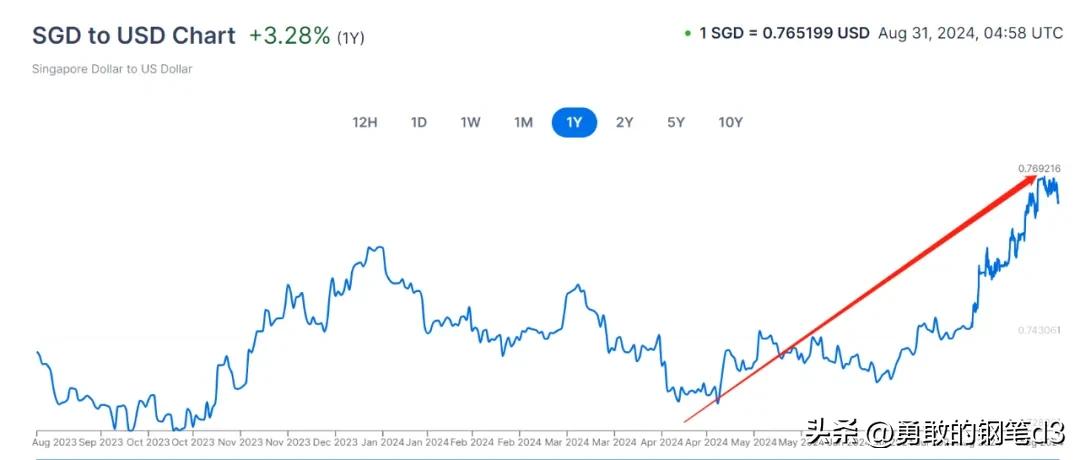Select the 5Y time range
This screenshot has height=460, width=1080.
[x=676, y=123]
